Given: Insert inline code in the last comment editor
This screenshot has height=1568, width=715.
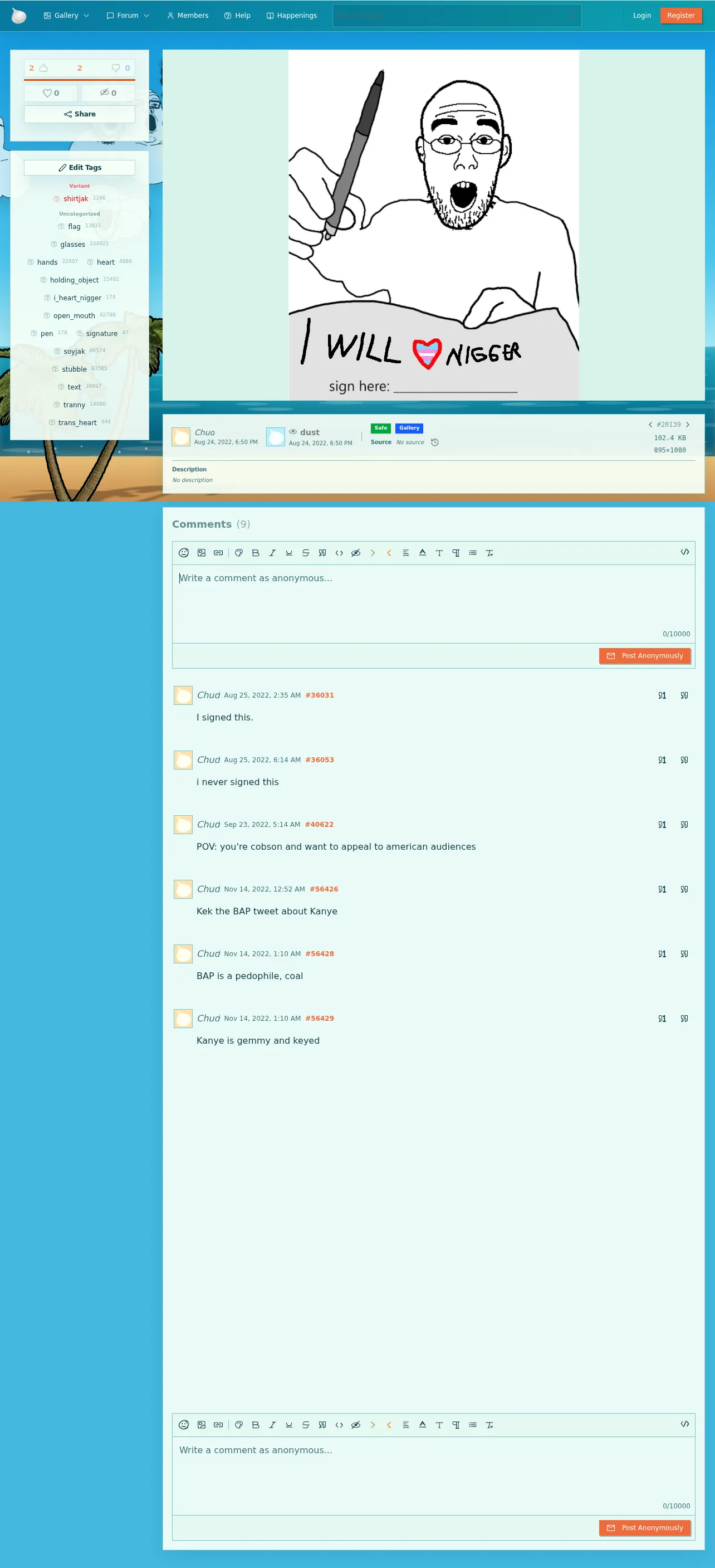Looking at the screenshot, I should 339,1425.
